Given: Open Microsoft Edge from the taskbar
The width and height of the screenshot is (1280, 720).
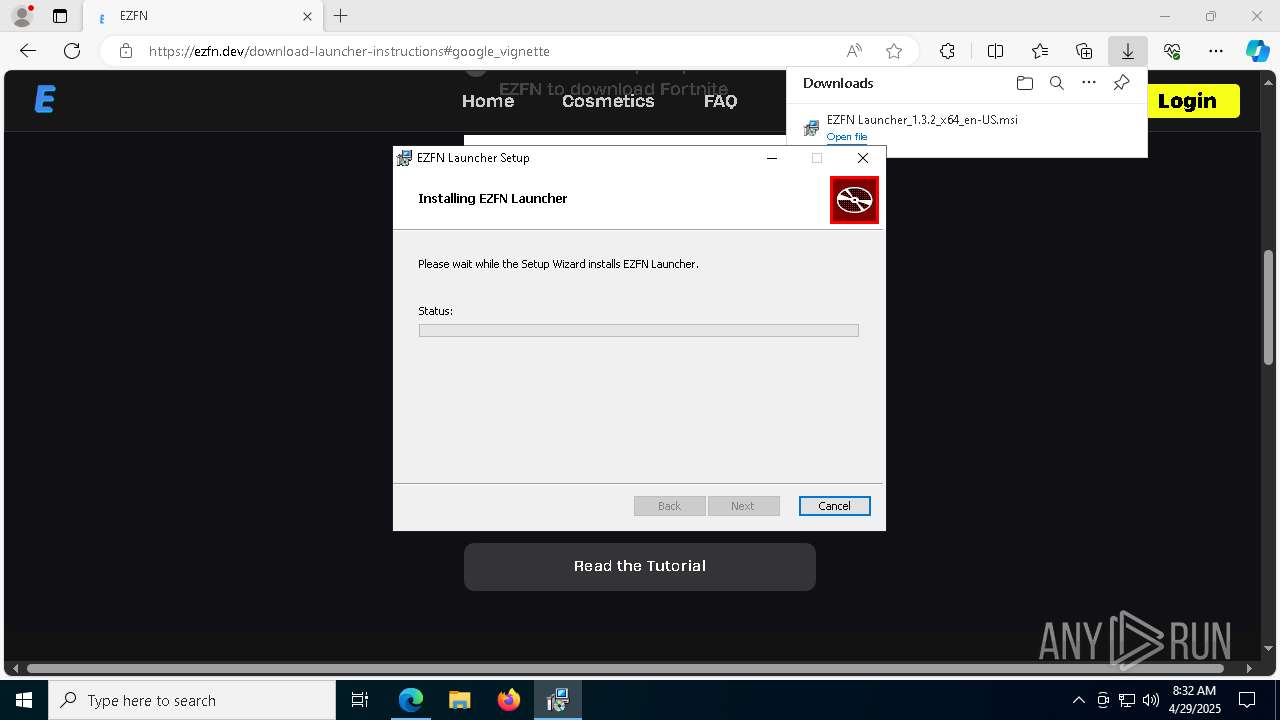Looking at the screenshot, I should tap(410, 700).
